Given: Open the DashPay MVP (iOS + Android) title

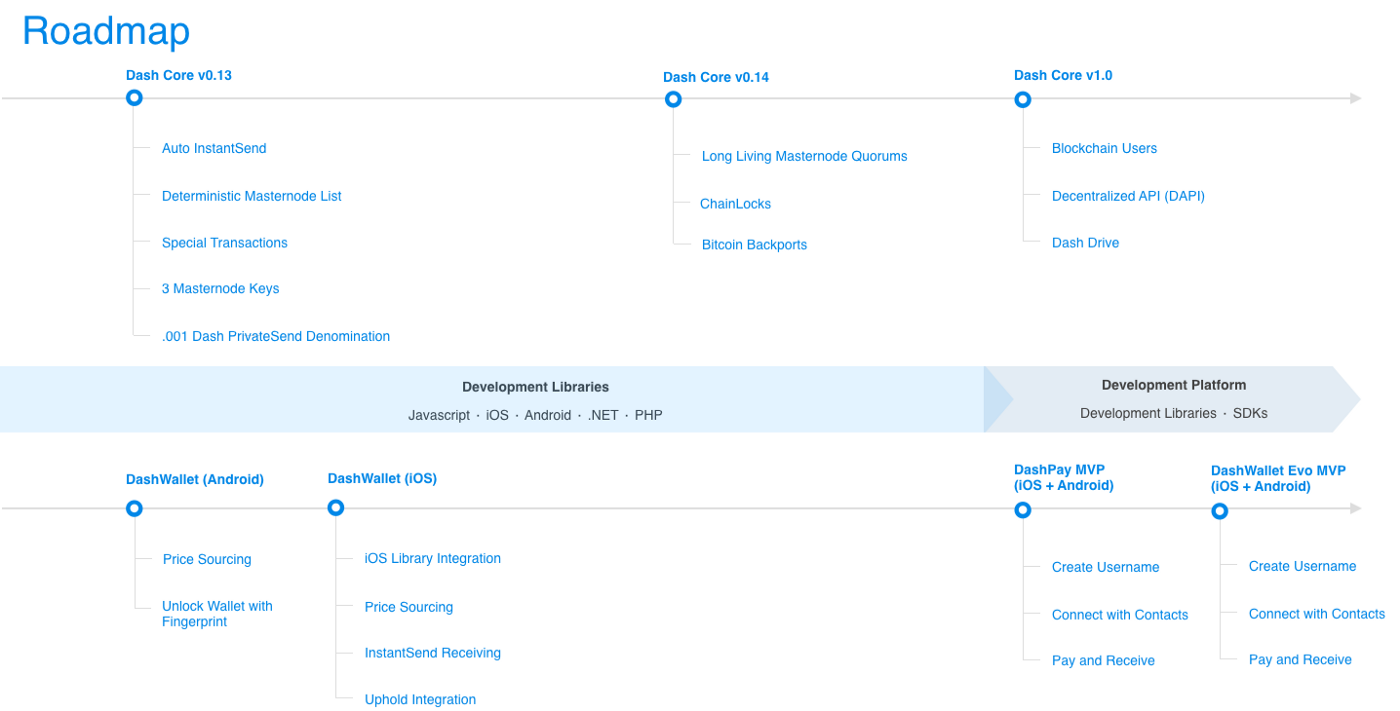Looking at the screenshot, I should pos(1064,478).
